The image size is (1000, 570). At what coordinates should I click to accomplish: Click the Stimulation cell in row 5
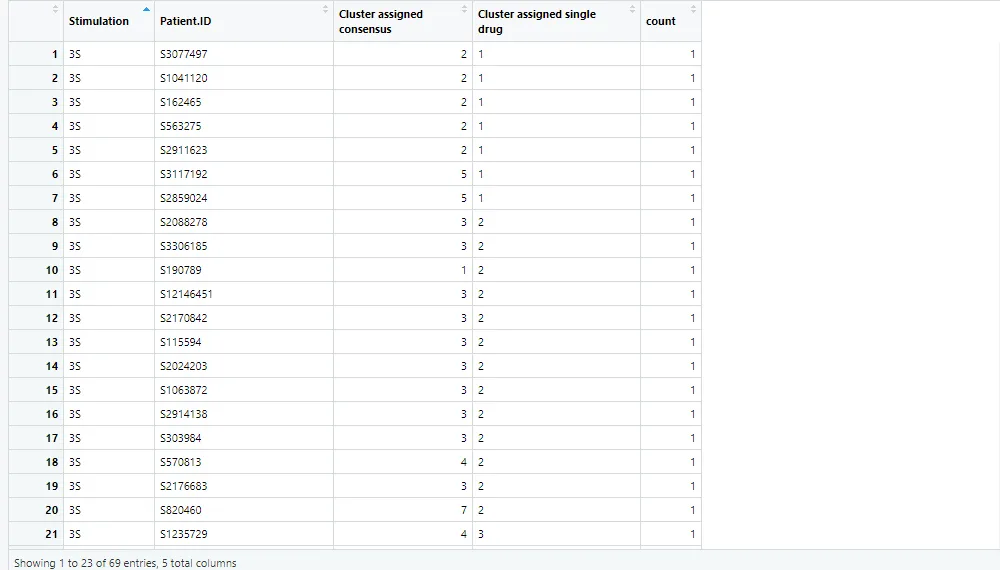coord(75,150)
